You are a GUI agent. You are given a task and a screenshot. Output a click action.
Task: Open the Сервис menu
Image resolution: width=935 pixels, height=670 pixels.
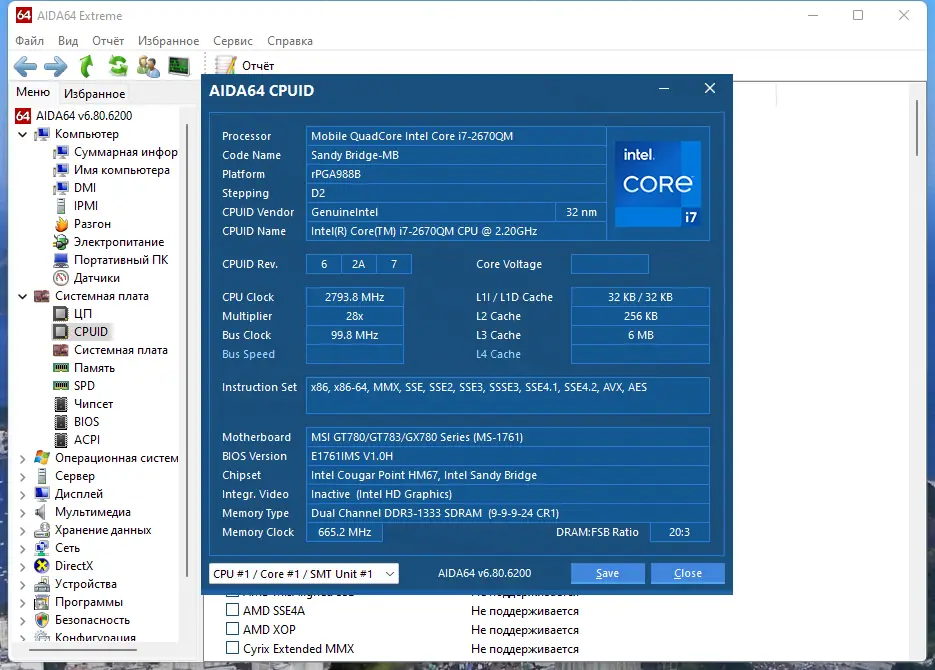click(x=233, y=41)
